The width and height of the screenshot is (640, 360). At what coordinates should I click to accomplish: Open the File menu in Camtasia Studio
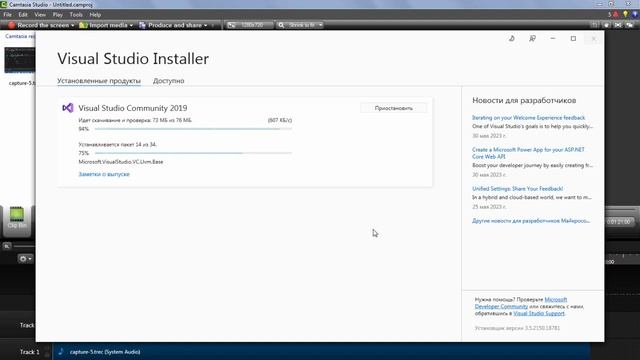click(x=7, y=15)
